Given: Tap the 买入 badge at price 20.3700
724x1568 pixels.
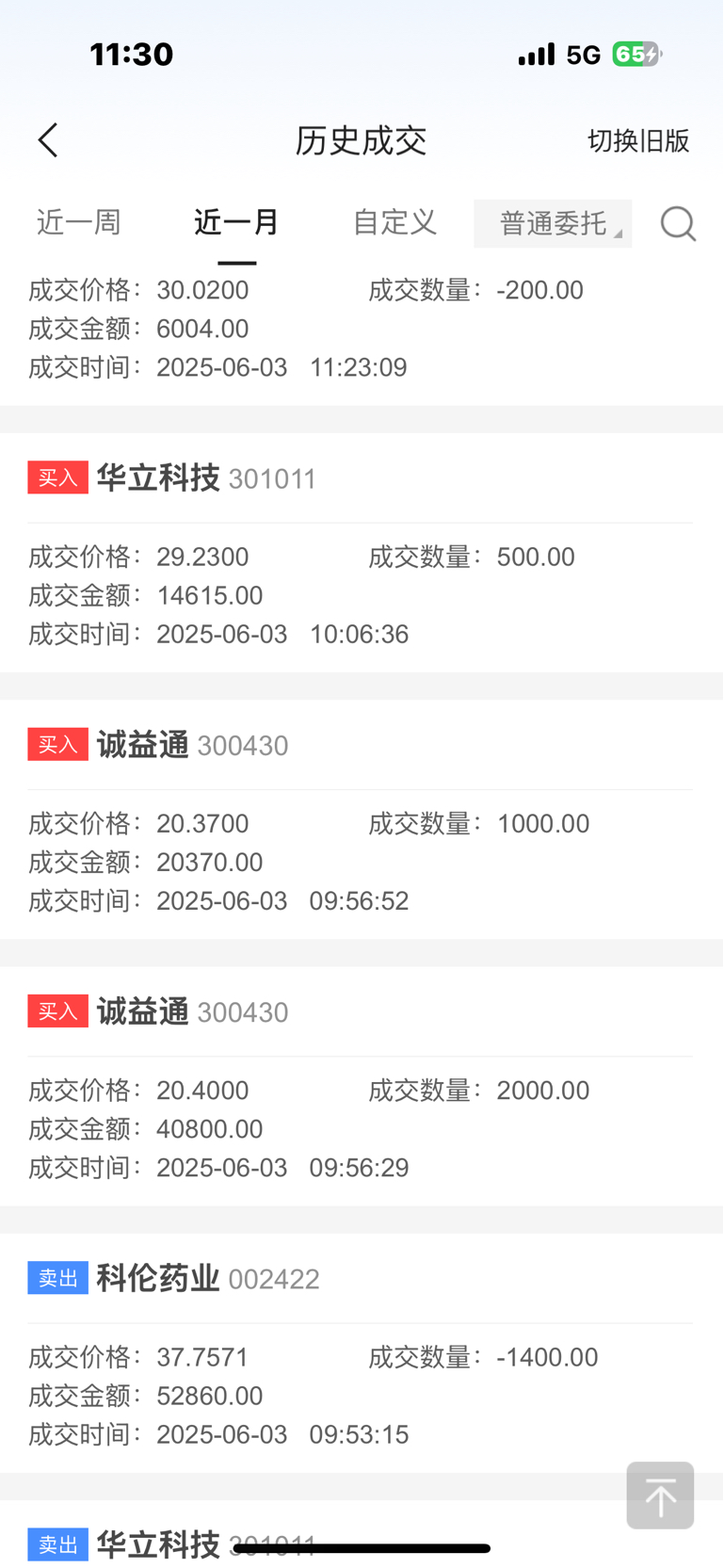Looking at the screenshot, I should (x=57, y=744).
